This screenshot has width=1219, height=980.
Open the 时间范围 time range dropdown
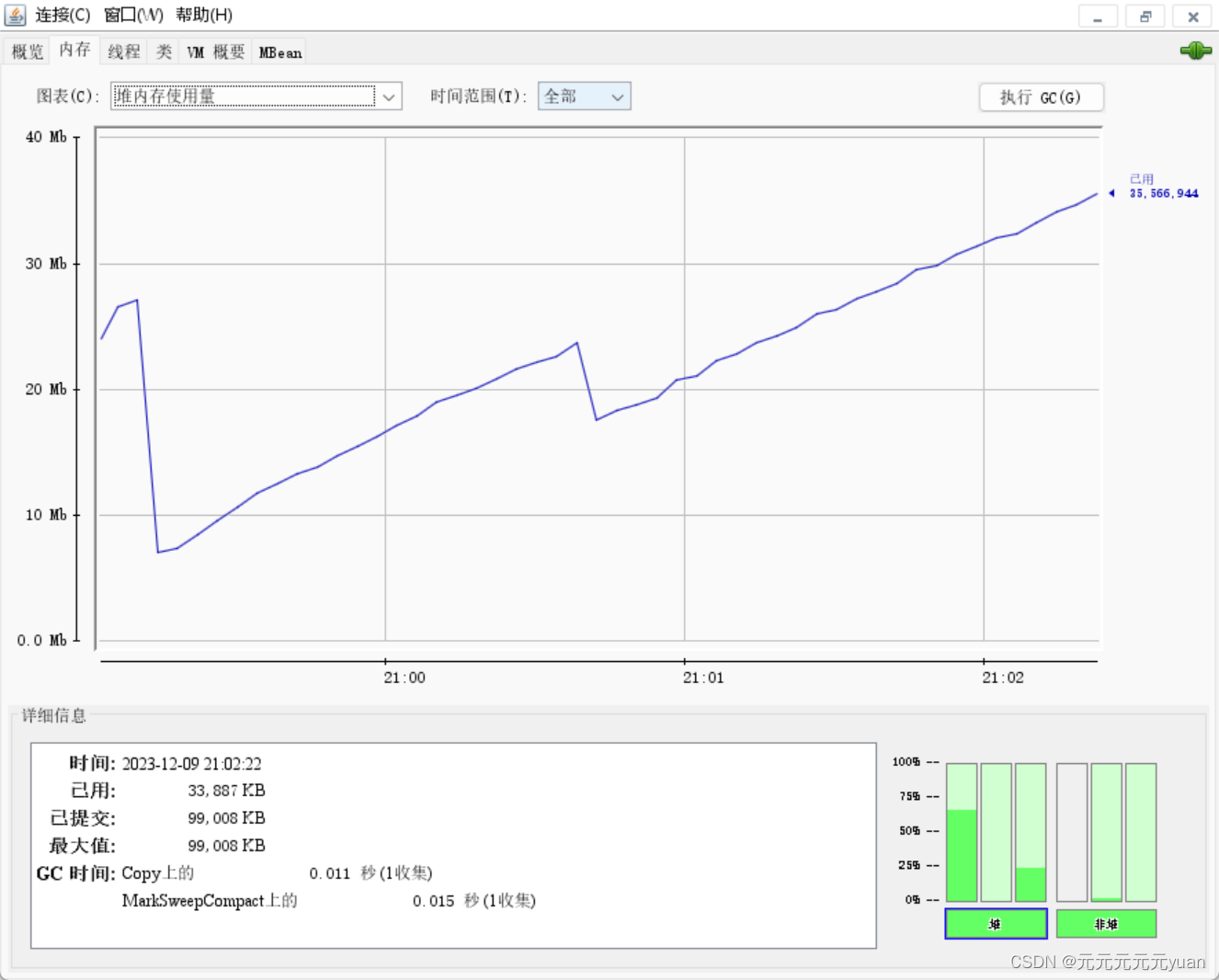coord(584,96)
